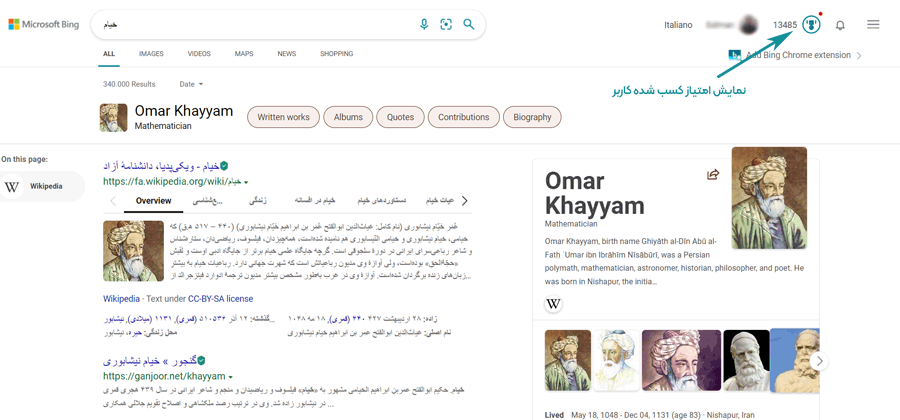
Task: Click the magnifier search icon
Action: [x=469, y=25]
